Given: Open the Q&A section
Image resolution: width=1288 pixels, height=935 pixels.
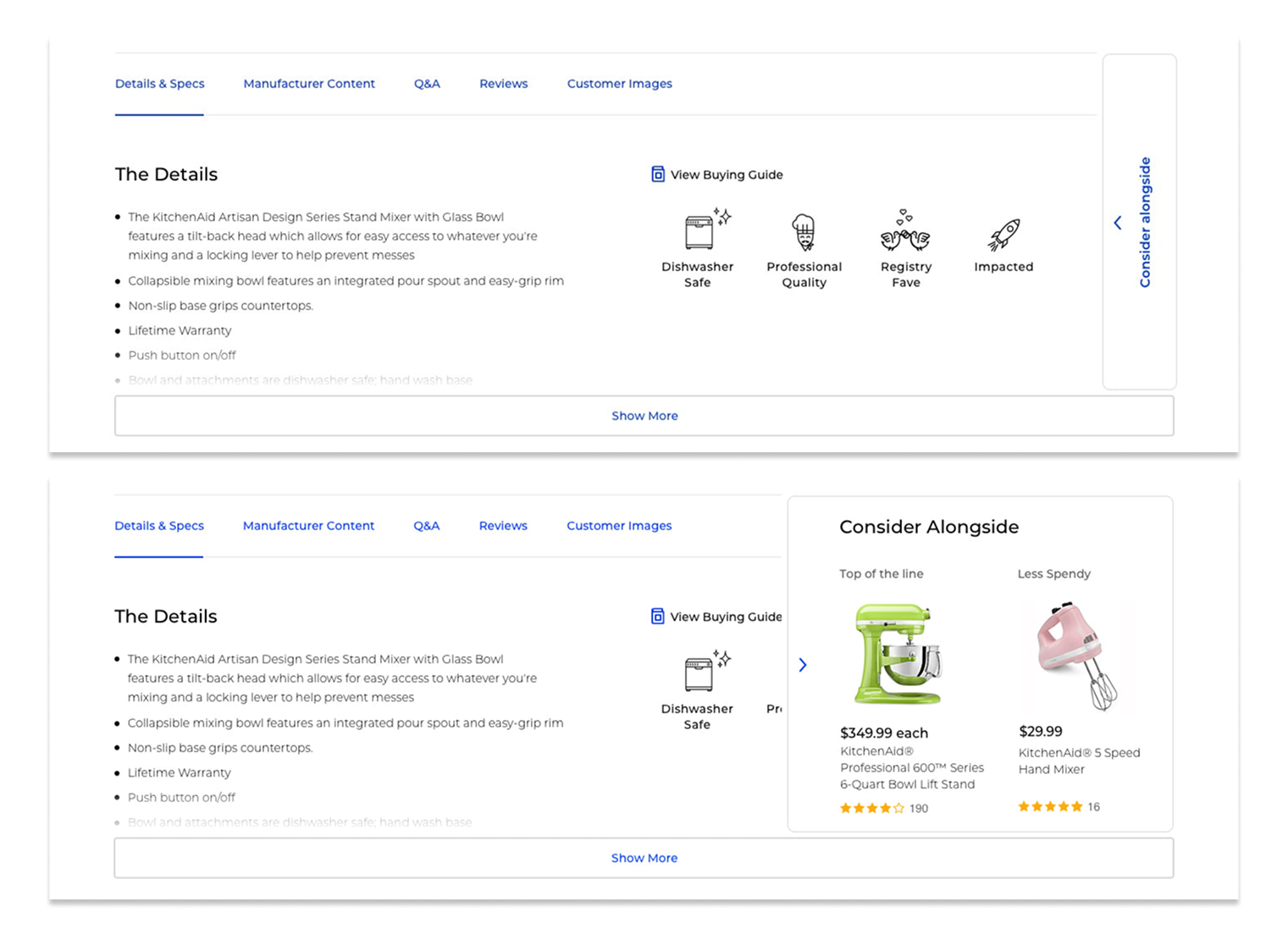Looking at the screenshot, I should [x=427, y=83].
